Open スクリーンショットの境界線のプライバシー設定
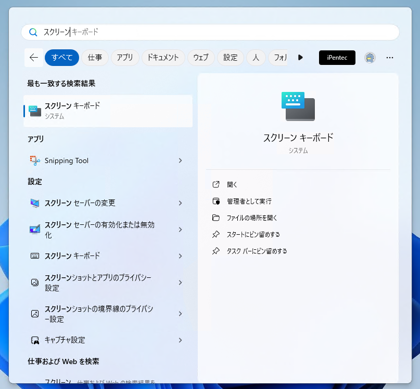 (108, 314)
